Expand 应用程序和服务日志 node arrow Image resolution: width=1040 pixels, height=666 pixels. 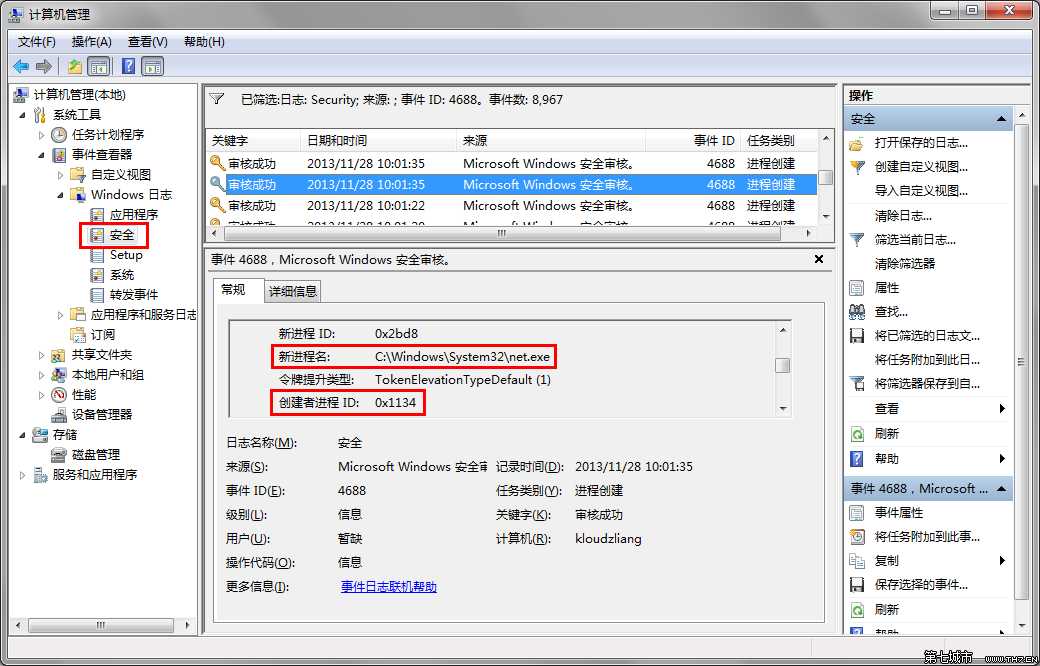click(x=60, y=315)
